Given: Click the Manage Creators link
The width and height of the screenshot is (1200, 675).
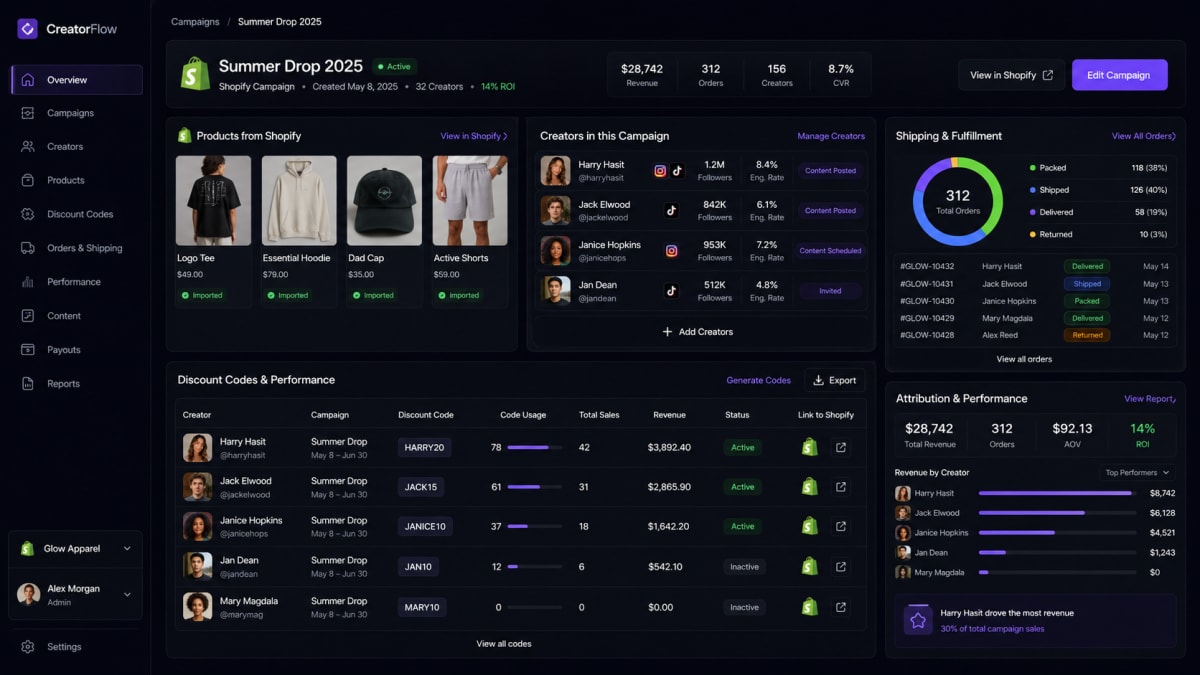Looking at the screenshot, I should (831, 136).
